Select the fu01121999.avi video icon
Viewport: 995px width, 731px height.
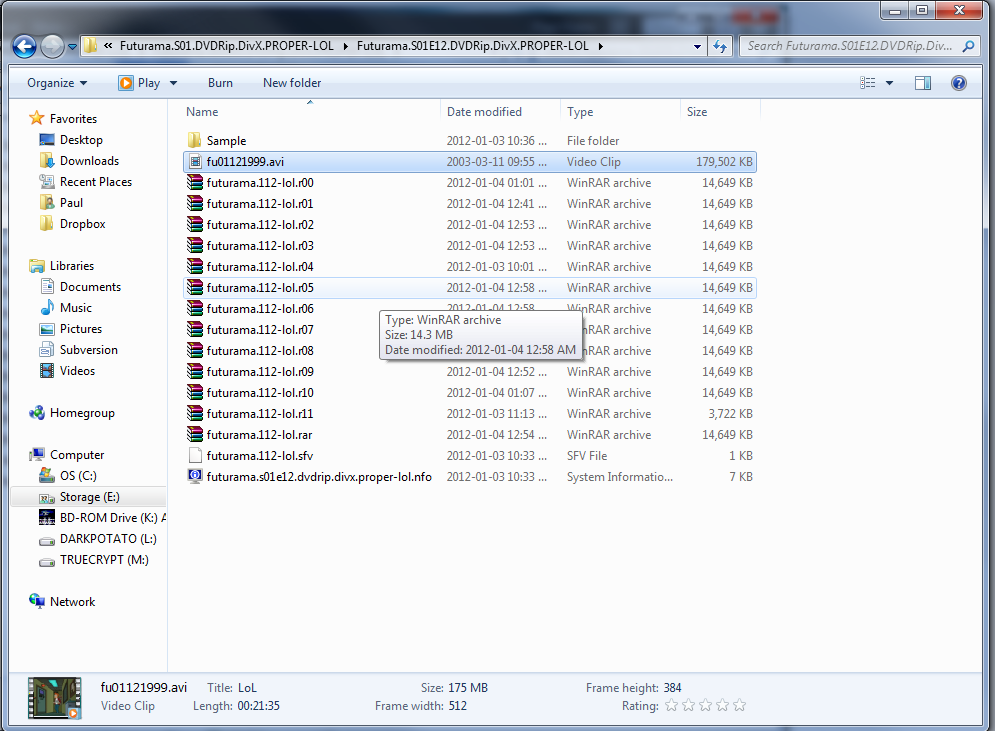pyautogui.click(x=195, y=161)
